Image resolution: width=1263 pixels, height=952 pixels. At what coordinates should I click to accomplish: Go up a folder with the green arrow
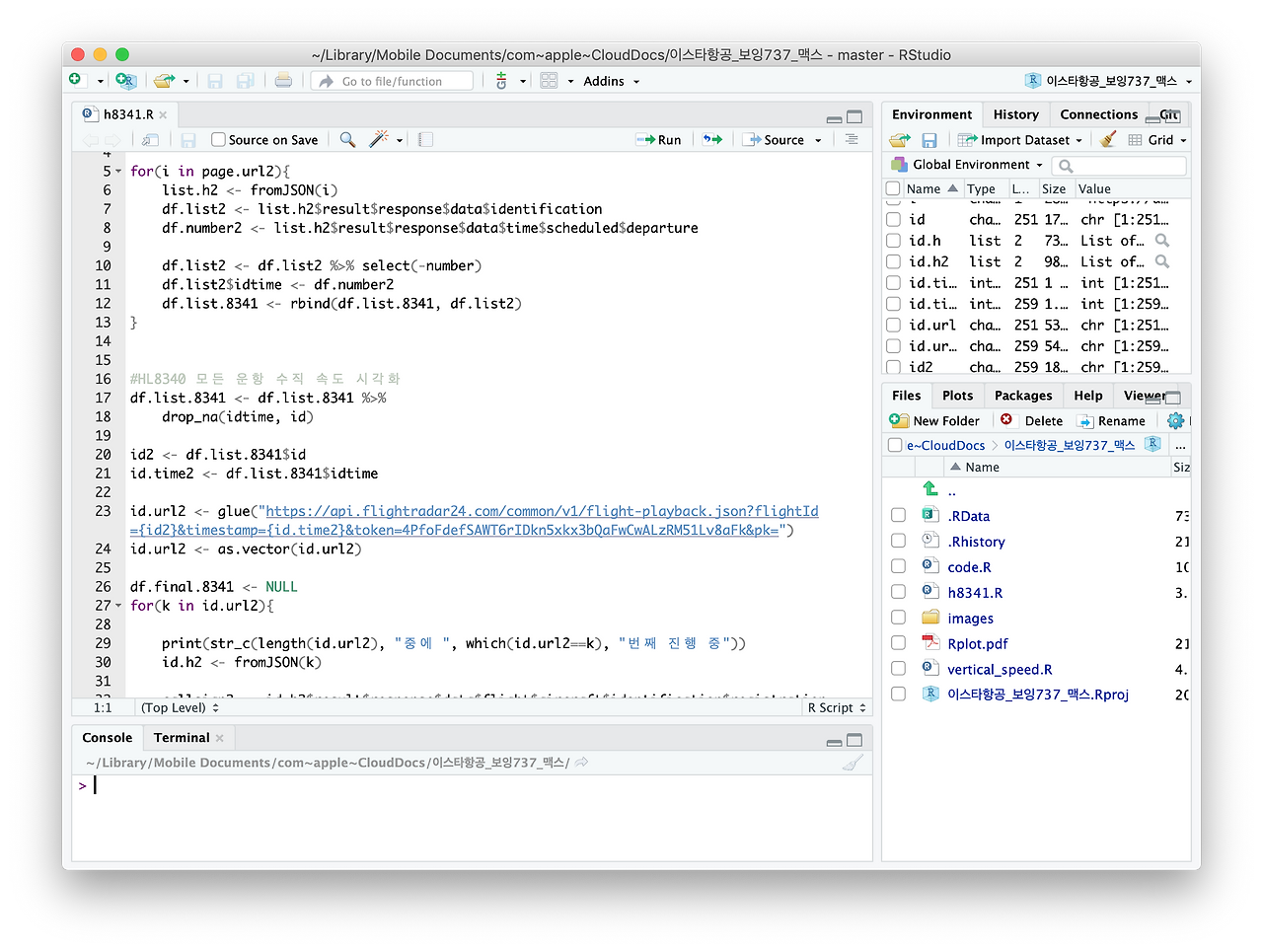tap(930, 488)
